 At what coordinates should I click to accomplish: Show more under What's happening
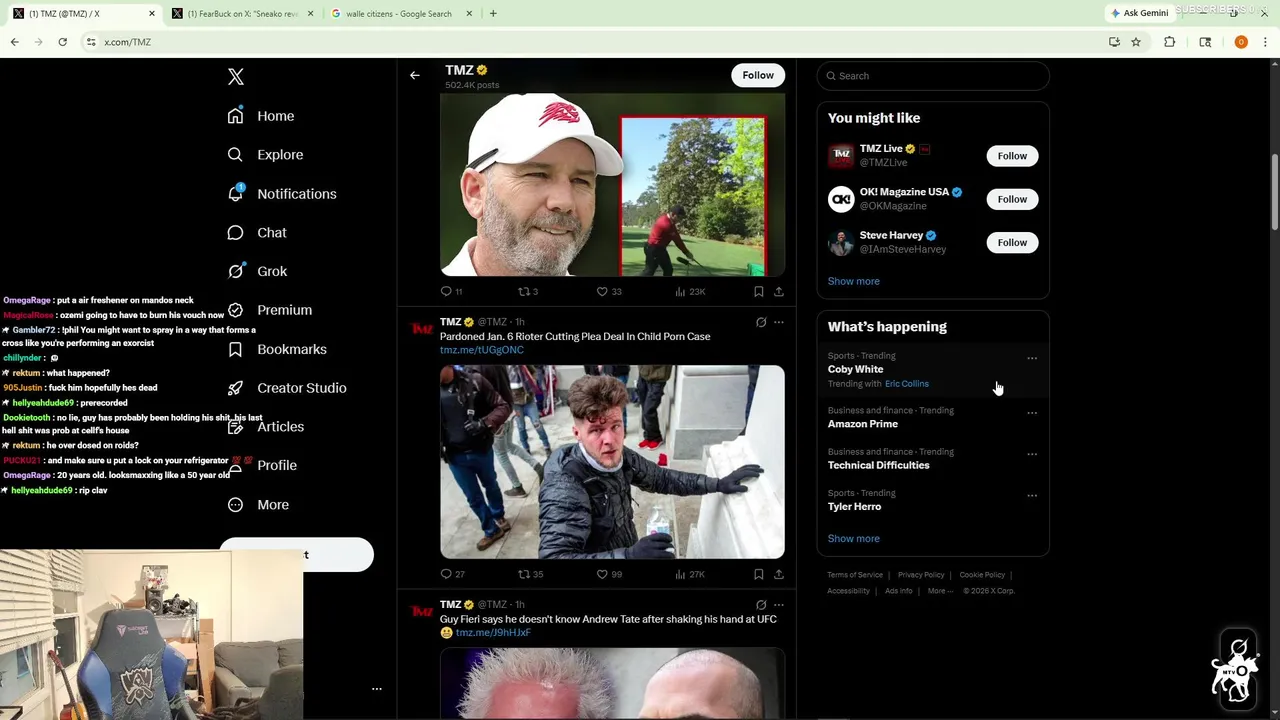[854, 538]
